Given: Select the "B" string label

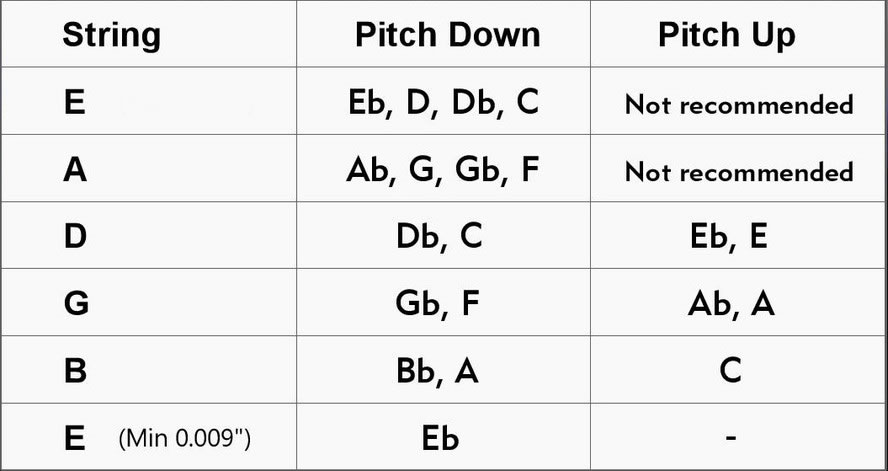Looking at the screenshot, I should pos(74,371).
